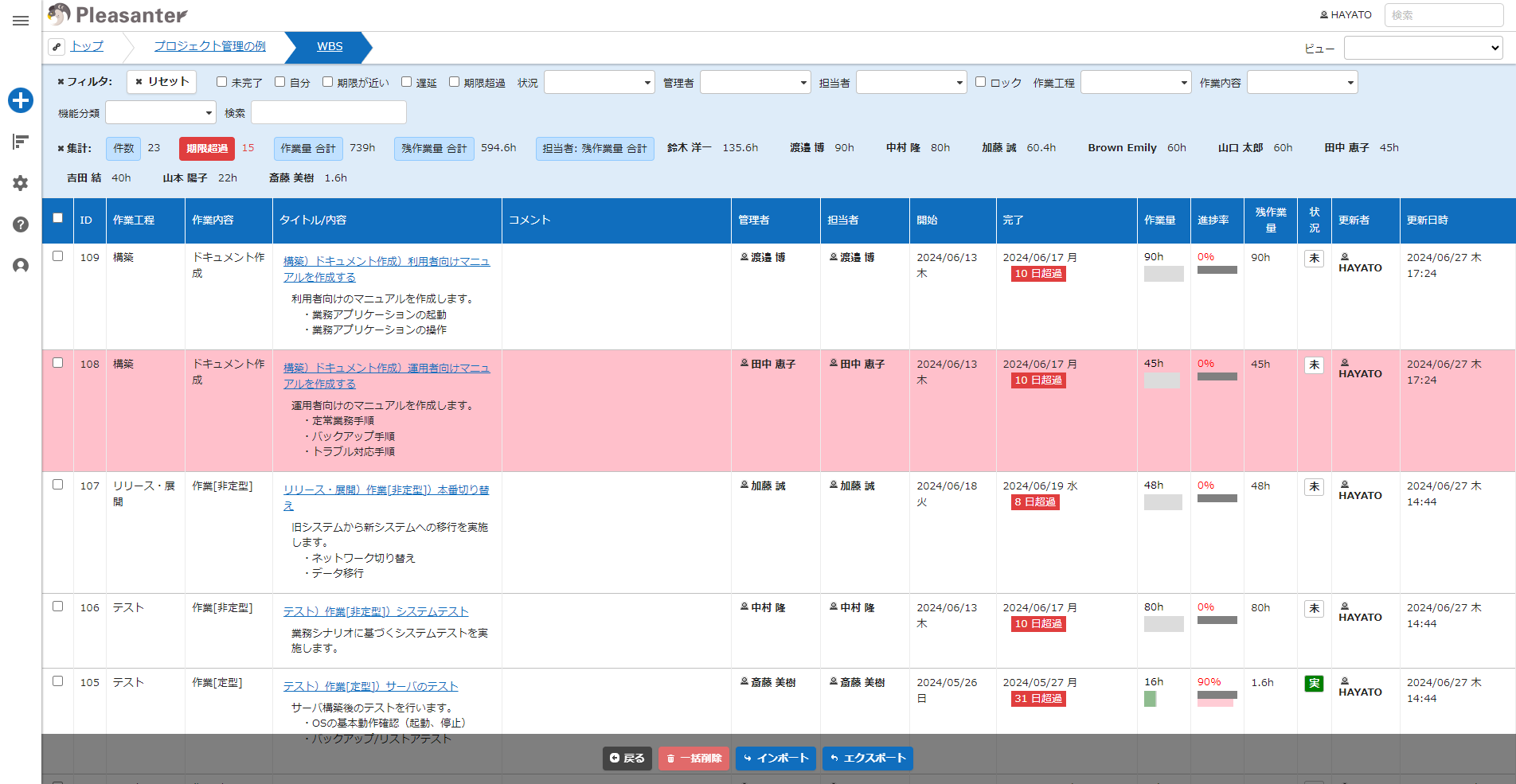Click the 実 status icon in row 105
This screenshot has width=1516, height=784.
[x=1314, y=683]
